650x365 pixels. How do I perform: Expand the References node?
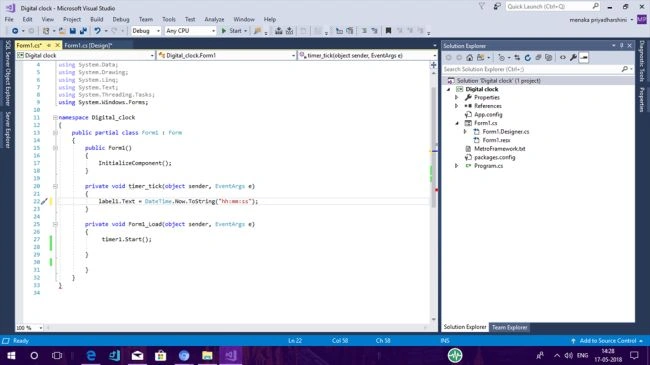pos(457,106)
